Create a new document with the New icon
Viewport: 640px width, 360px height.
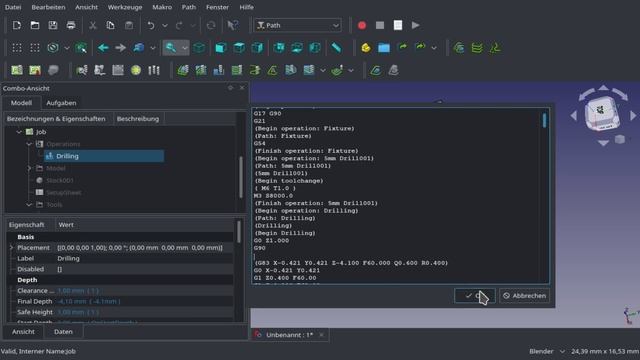17,25
